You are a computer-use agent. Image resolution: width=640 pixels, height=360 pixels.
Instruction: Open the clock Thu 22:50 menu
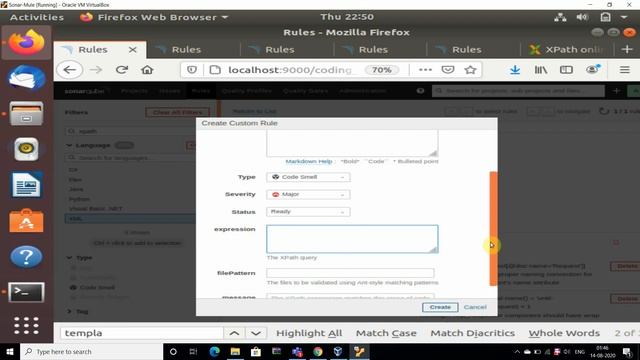[347, 17]
